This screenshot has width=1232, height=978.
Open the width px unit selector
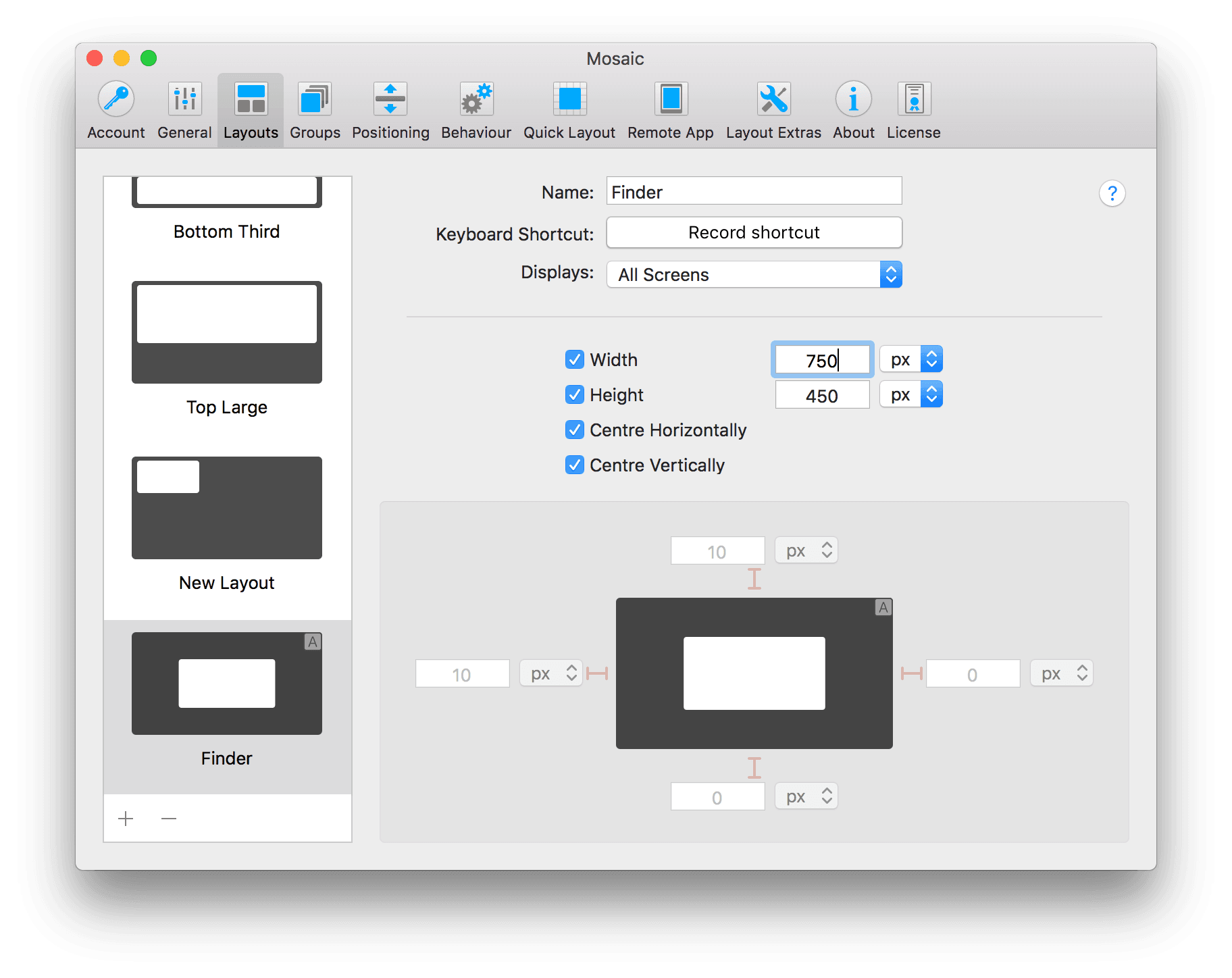point(910,359)
